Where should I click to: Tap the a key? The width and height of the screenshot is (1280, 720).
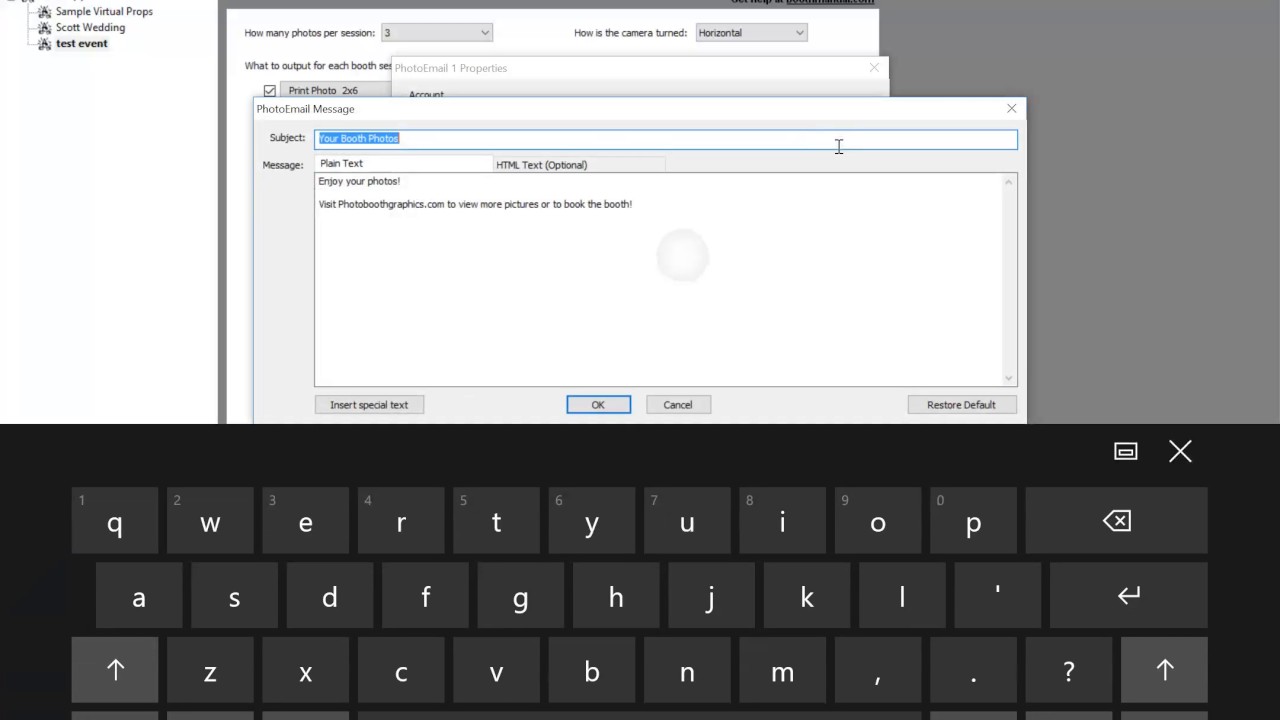pyautogui.click(x=139, y=596)
